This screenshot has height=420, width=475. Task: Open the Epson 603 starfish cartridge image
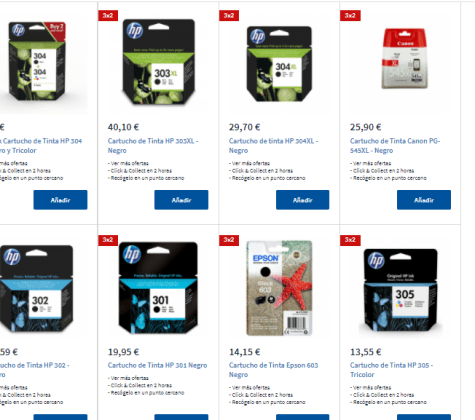pos(279,288)
